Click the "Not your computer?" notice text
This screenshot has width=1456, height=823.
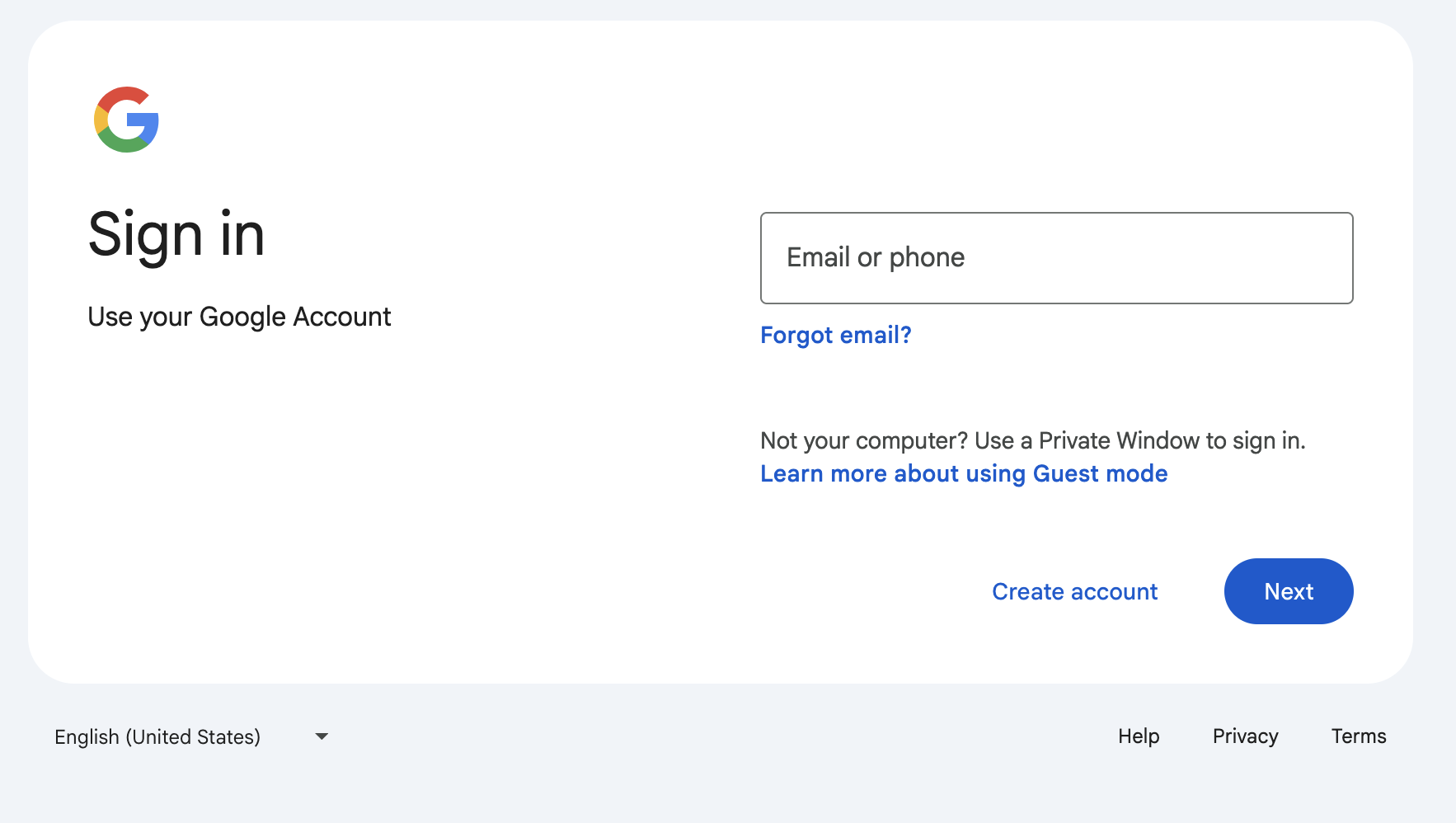[x=863, y=440]
